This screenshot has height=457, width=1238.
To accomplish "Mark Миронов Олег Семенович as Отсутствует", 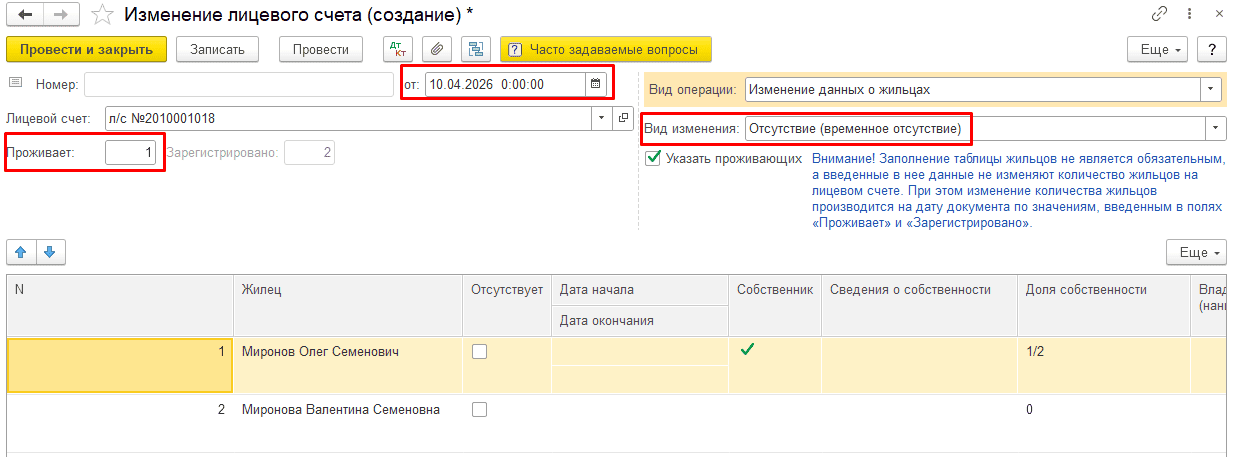I will (479, 351).
